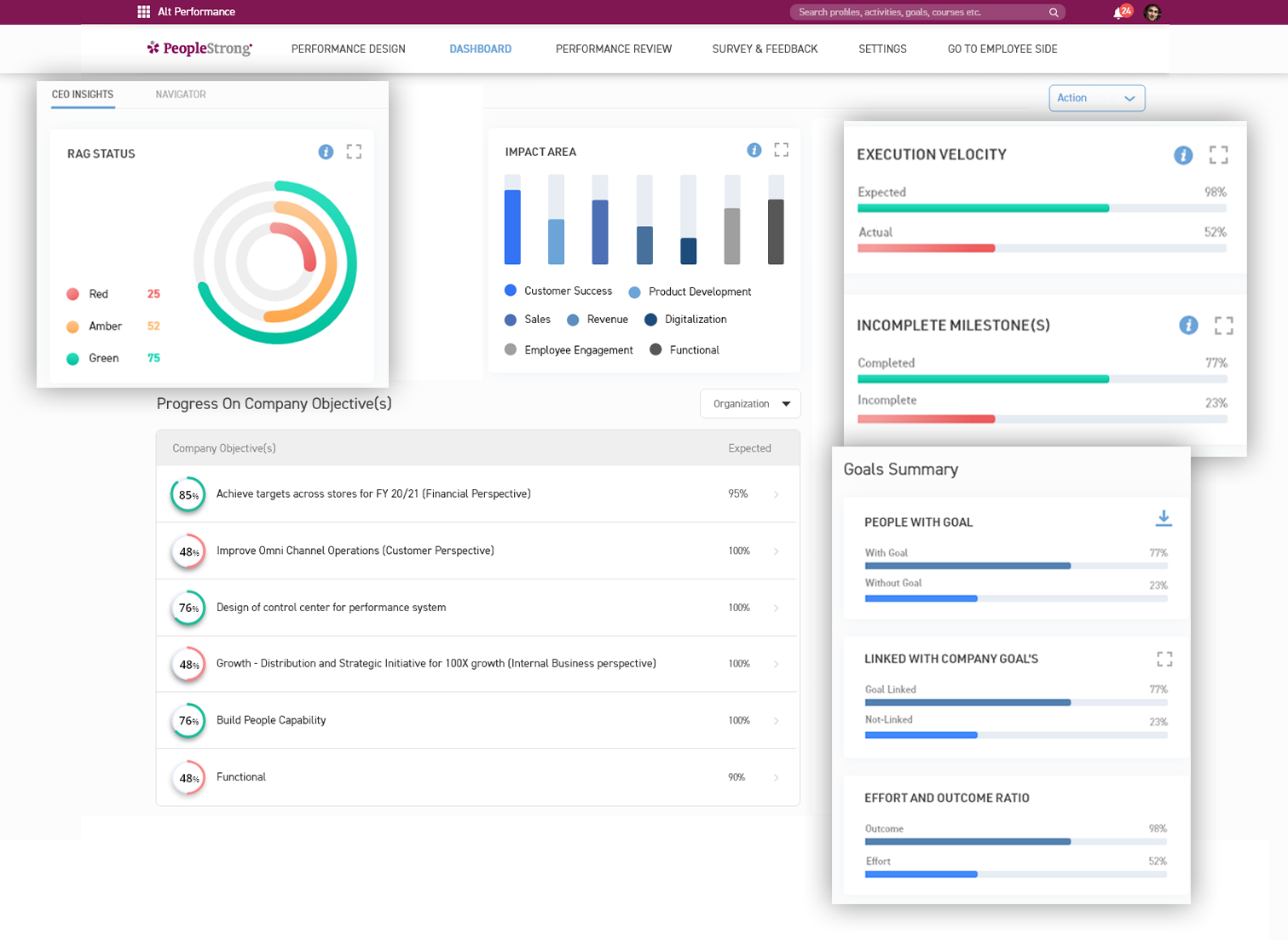Click the Alt Performance title
This screenshot has height=940, width=1288.
point(196,12)
